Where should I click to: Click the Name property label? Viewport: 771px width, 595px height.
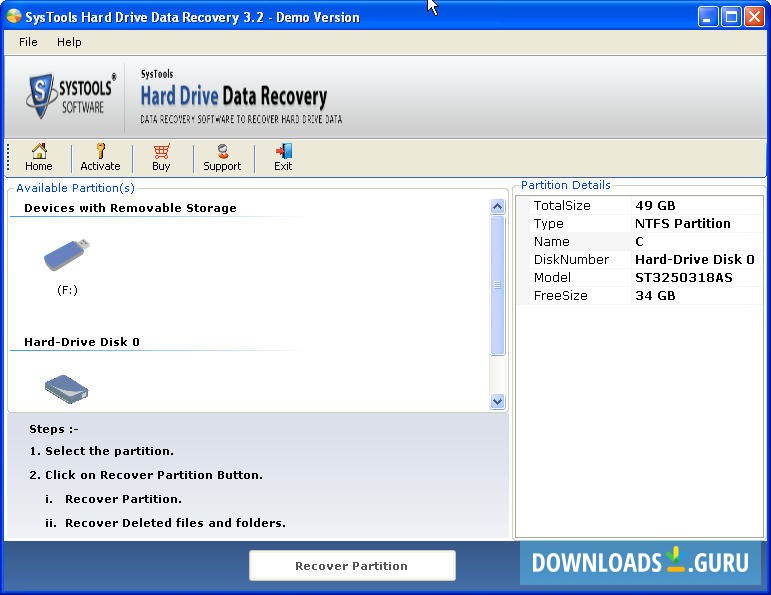pos(552,241)
